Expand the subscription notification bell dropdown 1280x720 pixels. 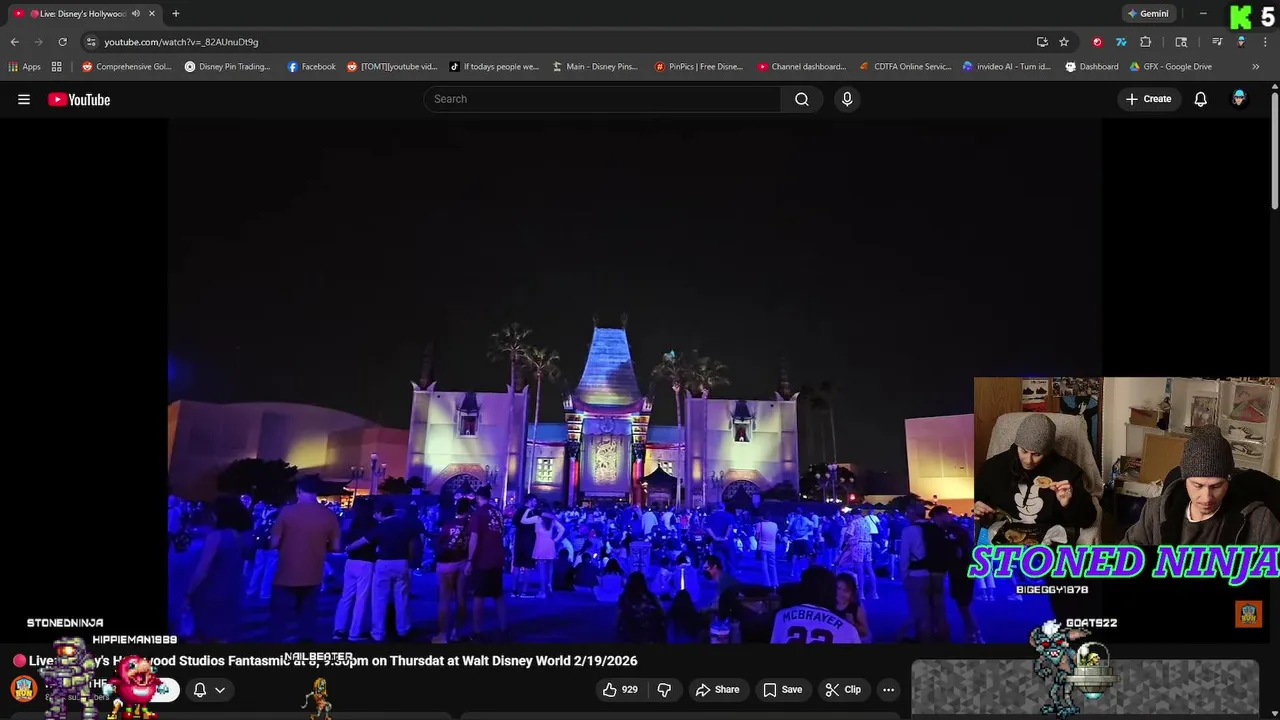(x=209, y=689)
